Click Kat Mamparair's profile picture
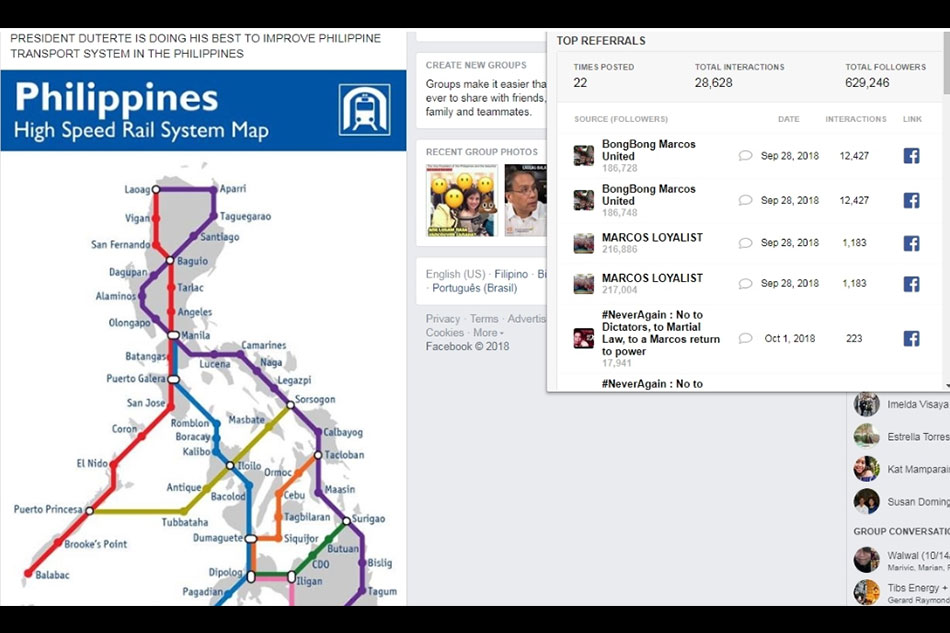The image size is (950, 633). [x=866, y=469]
